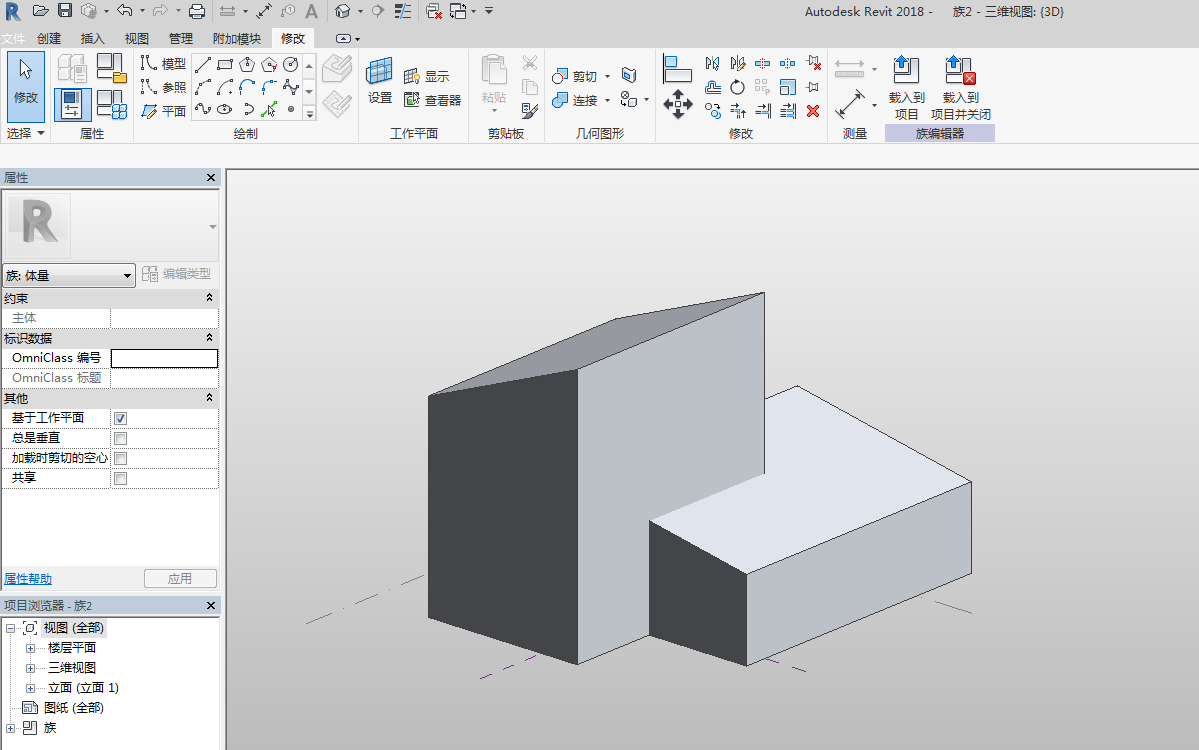Click the Print icon in quick access toolbar
The width and height of the screenshot is (1199, 750).
(197, 11)
